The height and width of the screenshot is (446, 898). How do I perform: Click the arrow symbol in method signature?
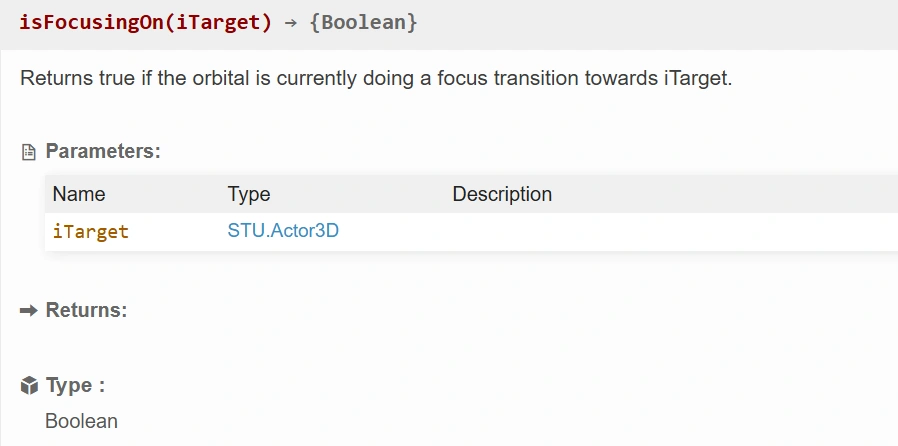291,22
